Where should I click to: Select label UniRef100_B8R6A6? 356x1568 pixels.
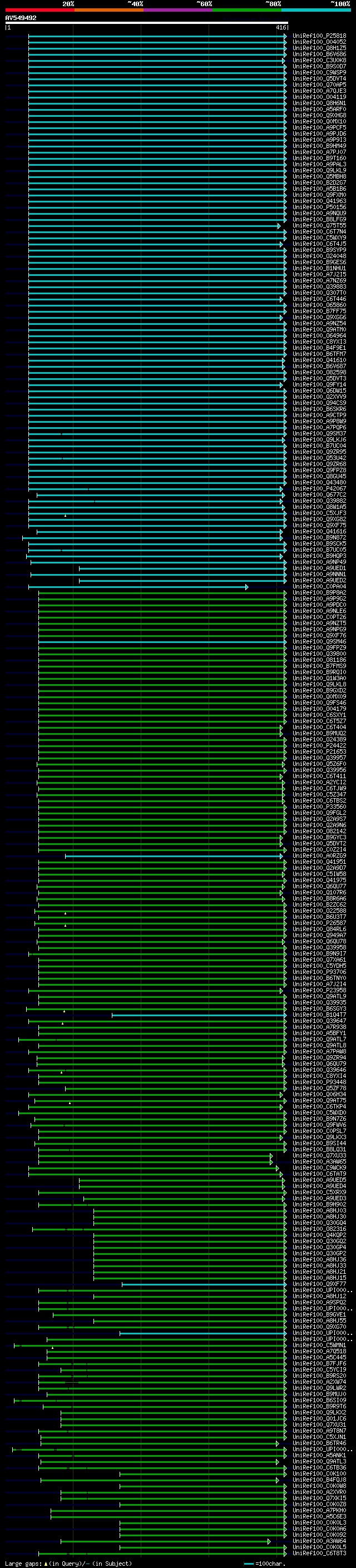[x=319, y=898]
